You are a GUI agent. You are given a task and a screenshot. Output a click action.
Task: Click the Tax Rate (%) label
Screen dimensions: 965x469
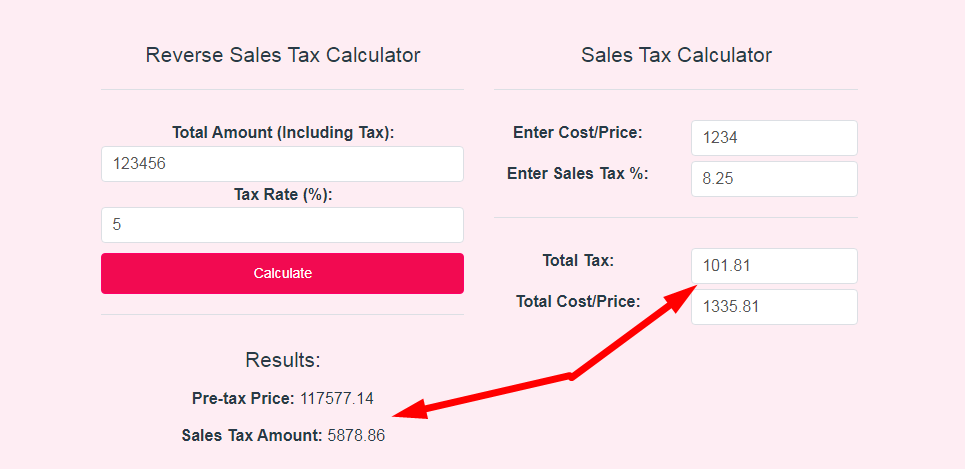pyautogui.click(x=282, y=194)
